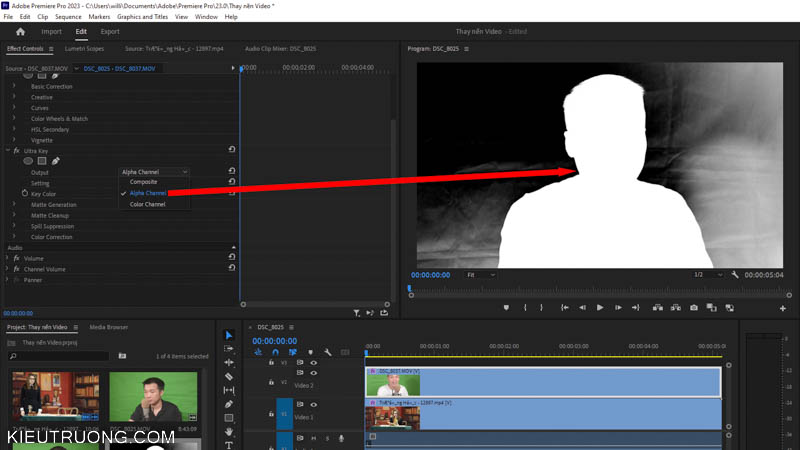
Task: Open Program monitor button editor plus icon
Action: [783, 308]
